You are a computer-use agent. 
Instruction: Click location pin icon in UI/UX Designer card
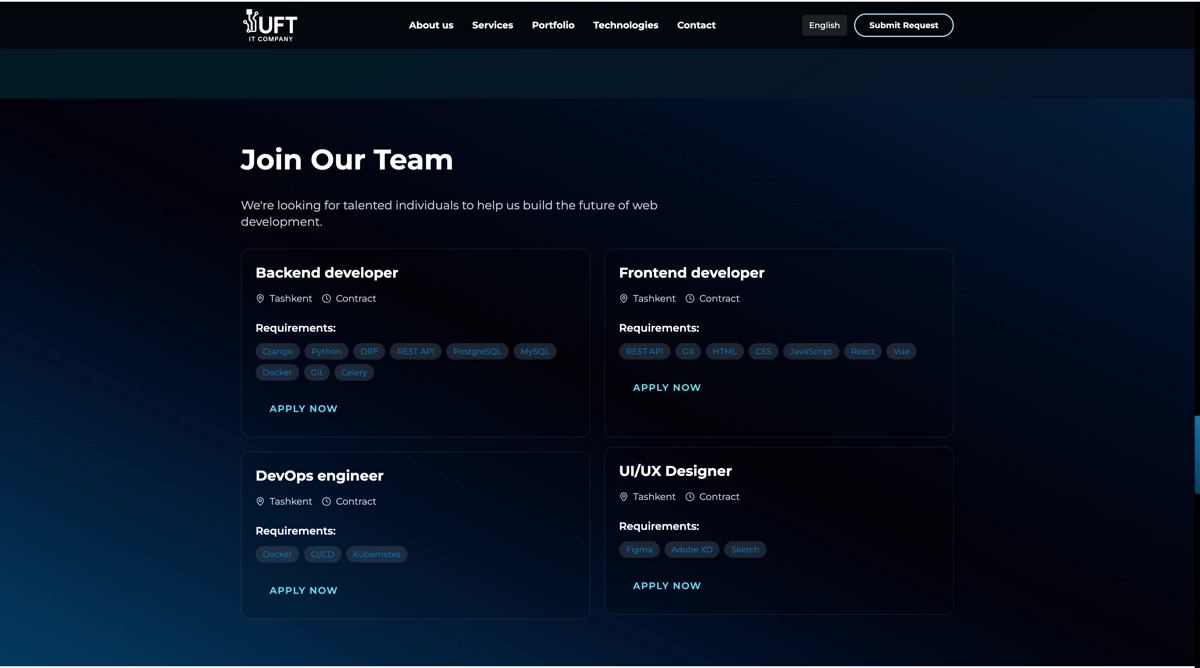click(x=624, y=497)
